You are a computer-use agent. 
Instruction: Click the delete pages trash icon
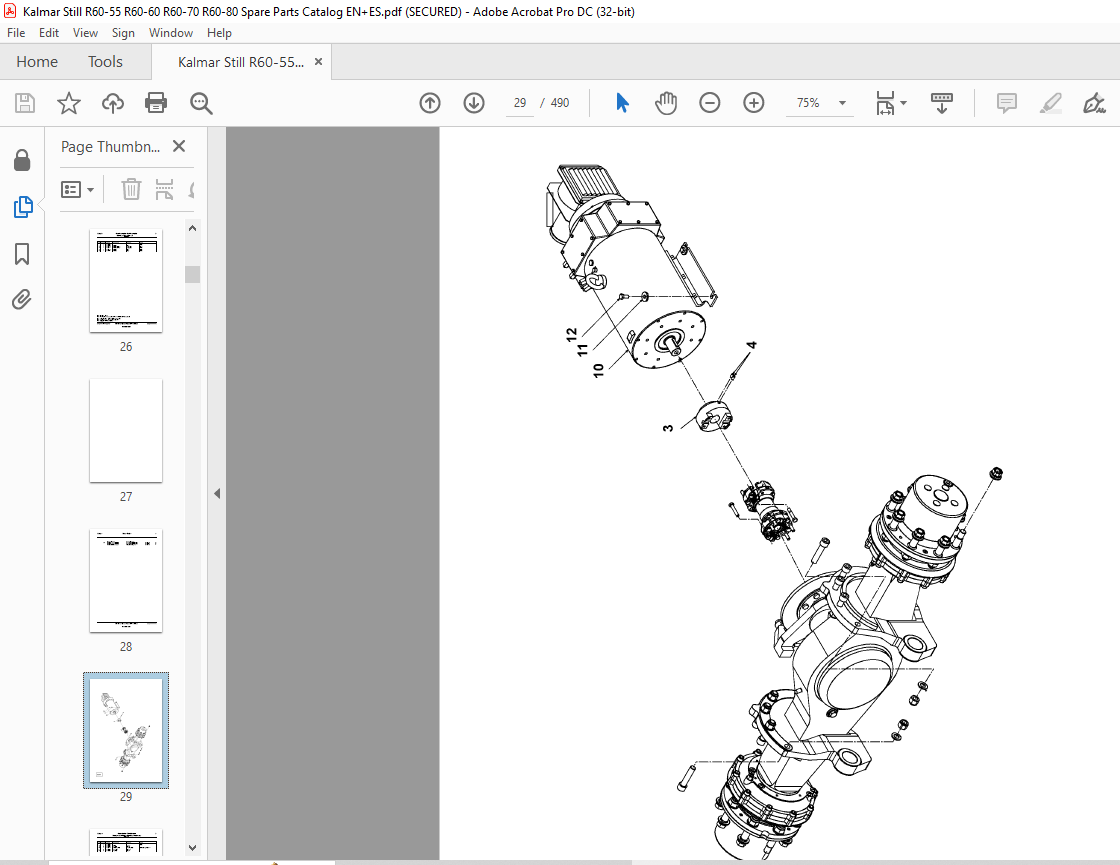(x=131, y=189)
